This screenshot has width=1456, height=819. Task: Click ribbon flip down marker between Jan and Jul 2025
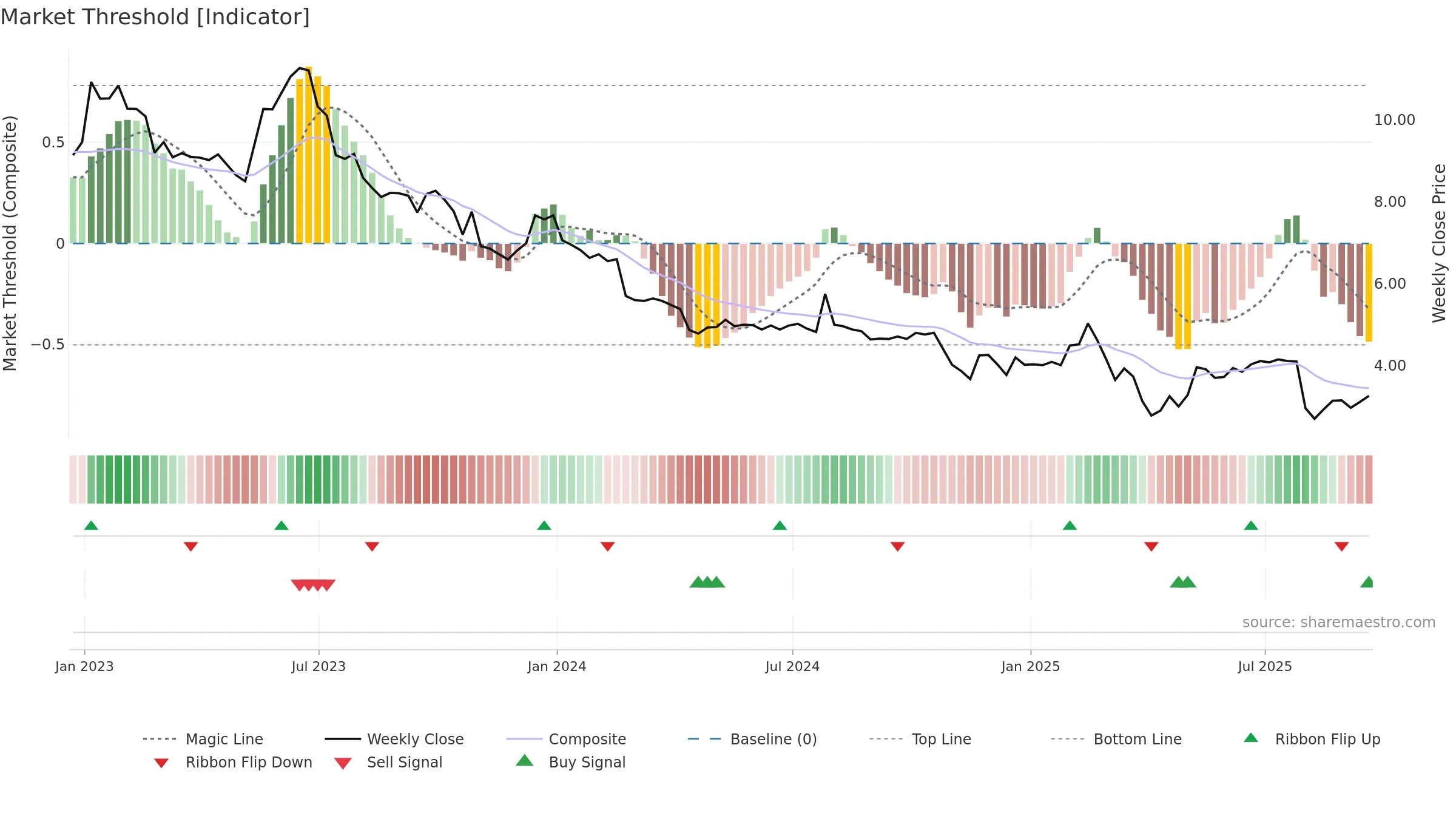click(1151, 547)
